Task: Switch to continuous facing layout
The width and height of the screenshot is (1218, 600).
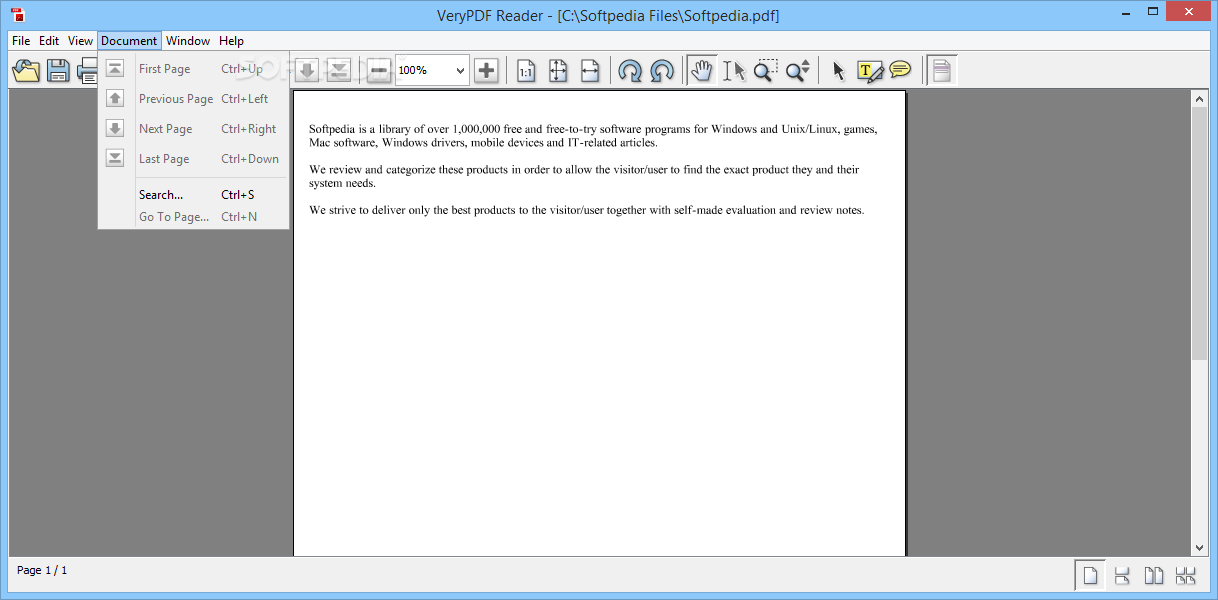Action: click(1186, 575)
